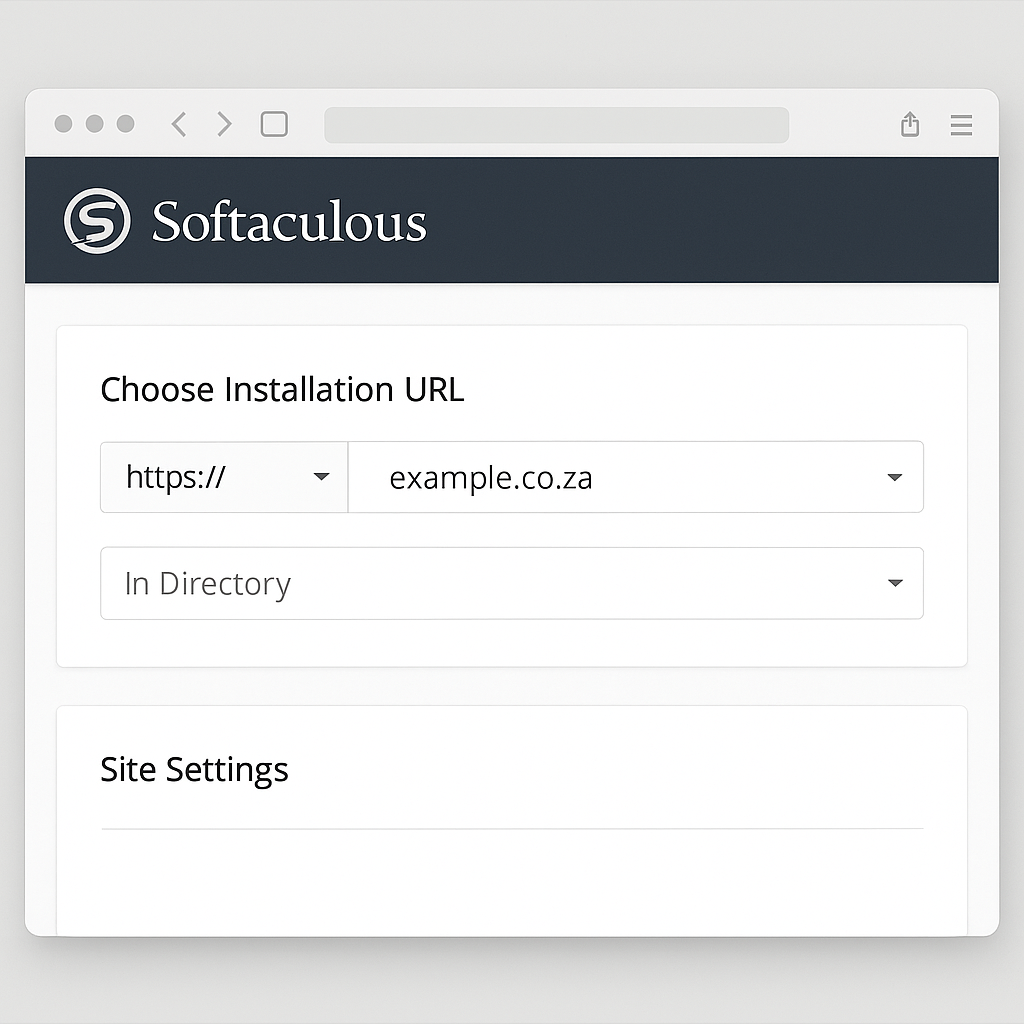Click the arrow at the domain field's right end
1024x1024 pixels.
tap(895, 477)
